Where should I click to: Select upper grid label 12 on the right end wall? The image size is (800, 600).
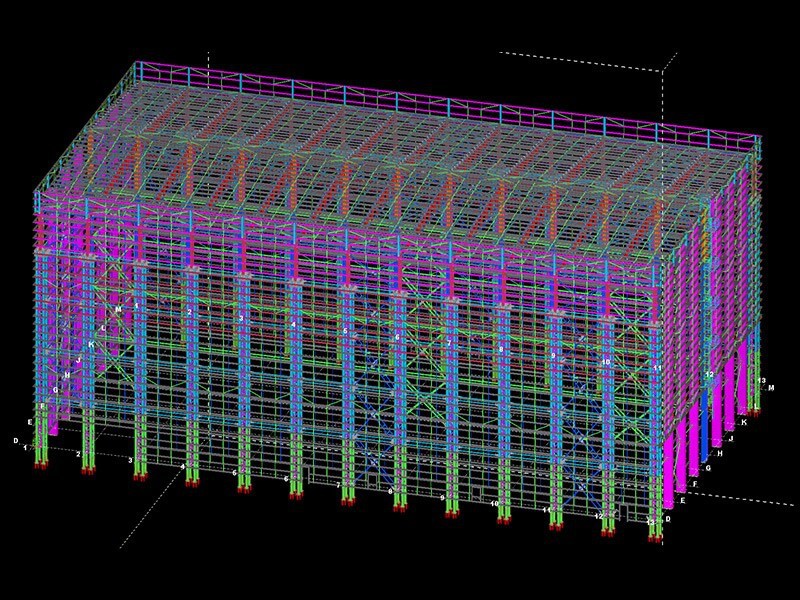[x=709, y=374]
